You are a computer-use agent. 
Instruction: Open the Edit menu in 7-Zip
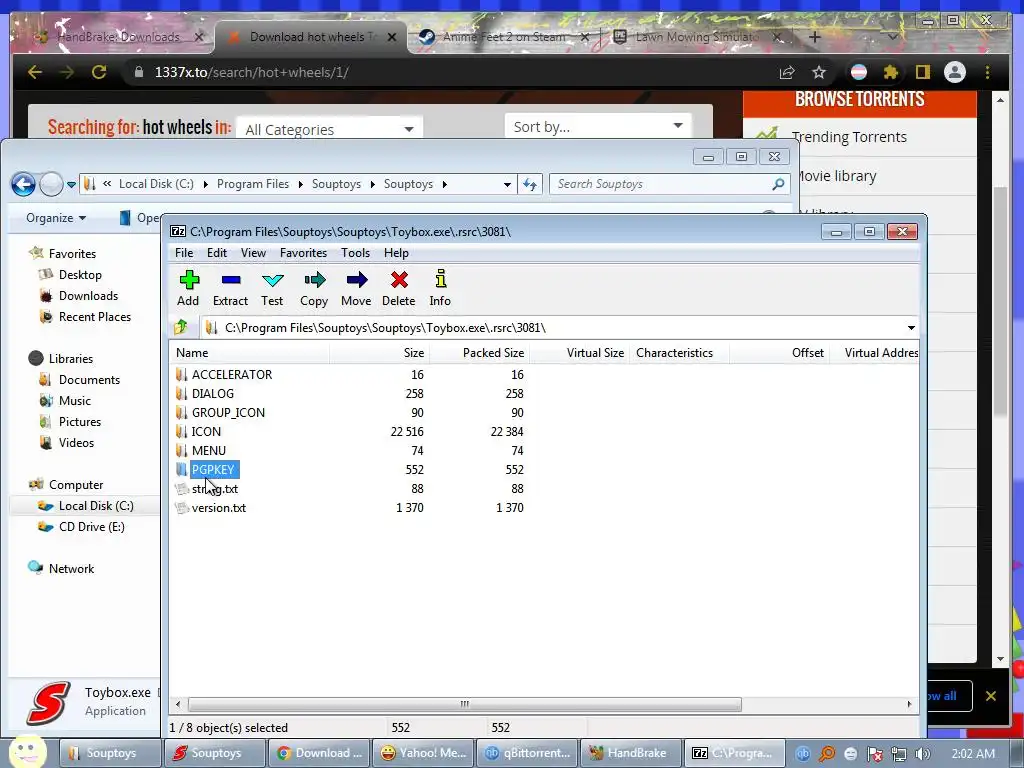tap(217, 253)
